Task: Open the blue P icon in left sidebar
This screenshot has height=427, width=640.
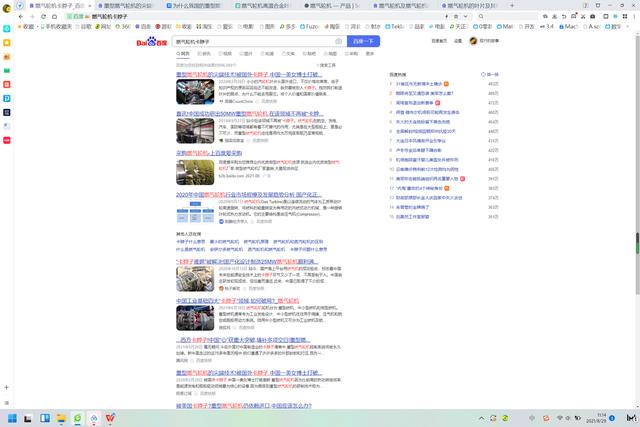Action: click(7, 98)
